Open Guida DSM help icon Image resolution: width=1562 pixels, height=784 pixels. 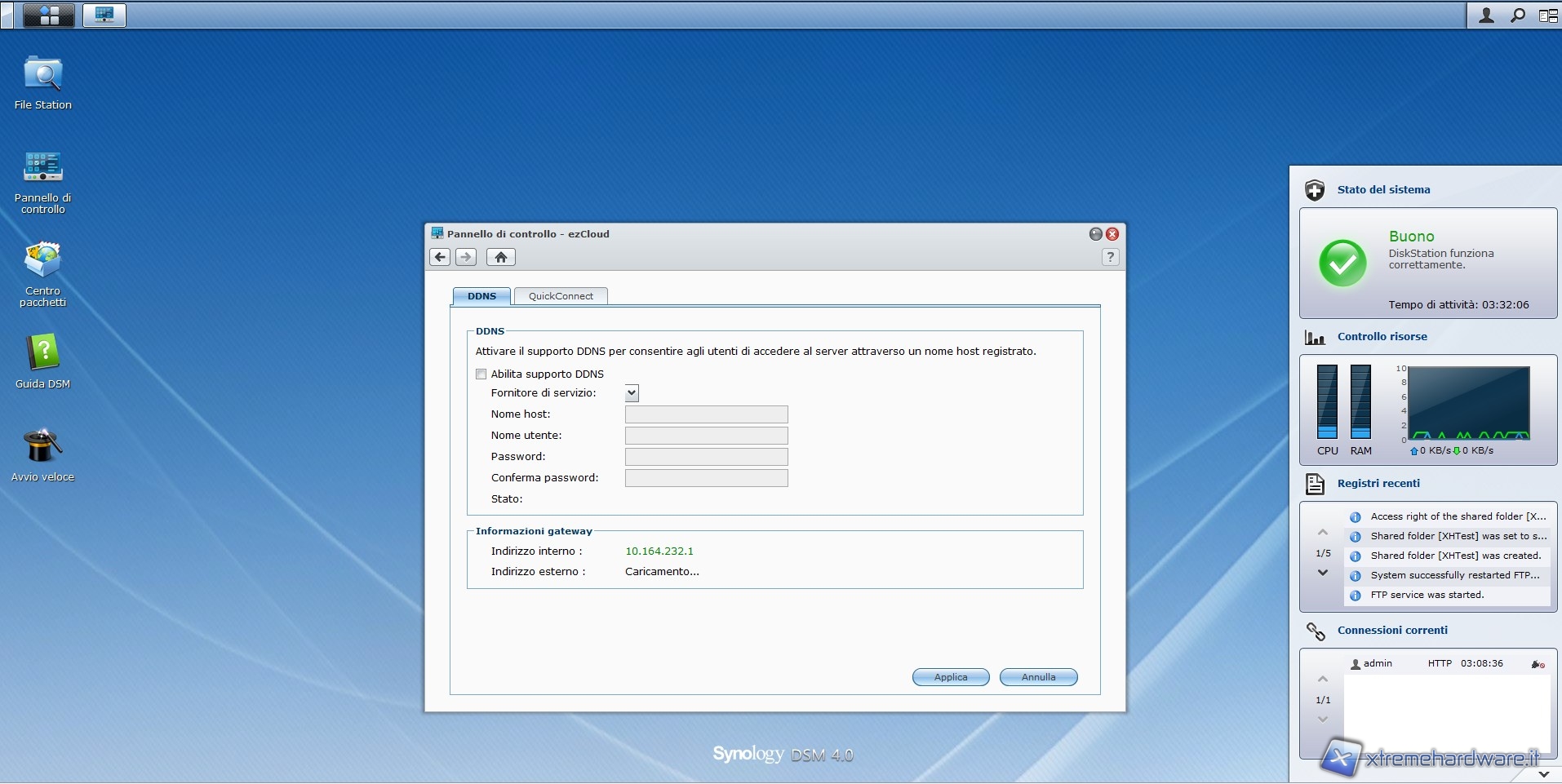42,354
